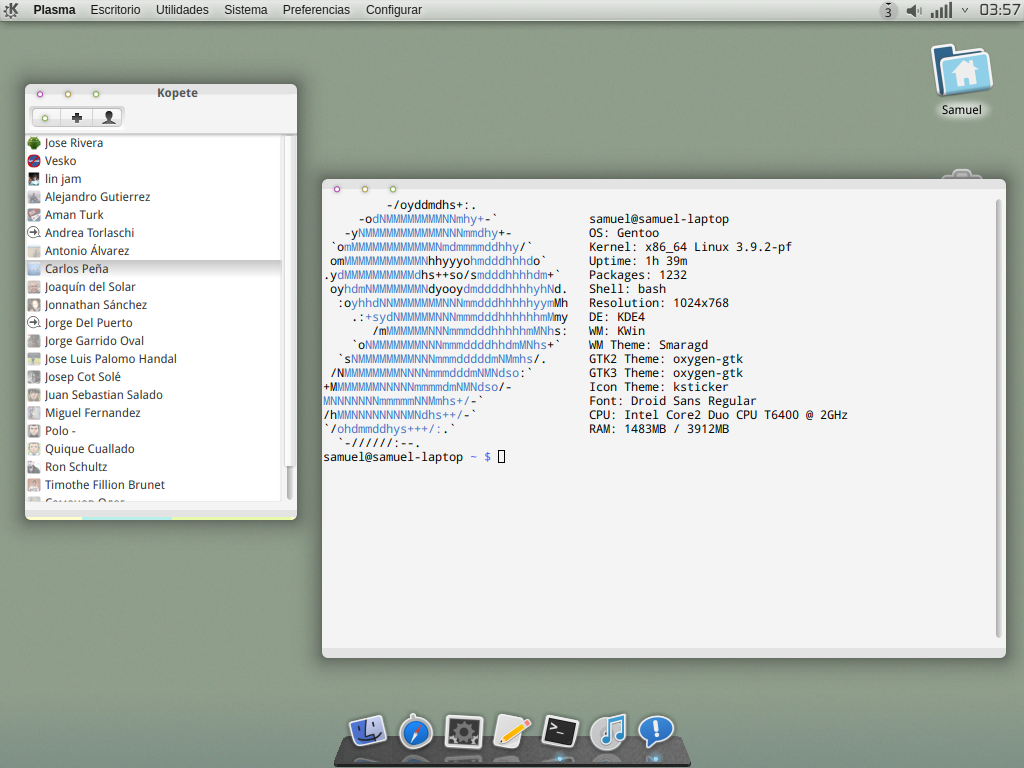Open the exclamation chat bubble in the dock
1024x768 pixels.
click(656, 730)
